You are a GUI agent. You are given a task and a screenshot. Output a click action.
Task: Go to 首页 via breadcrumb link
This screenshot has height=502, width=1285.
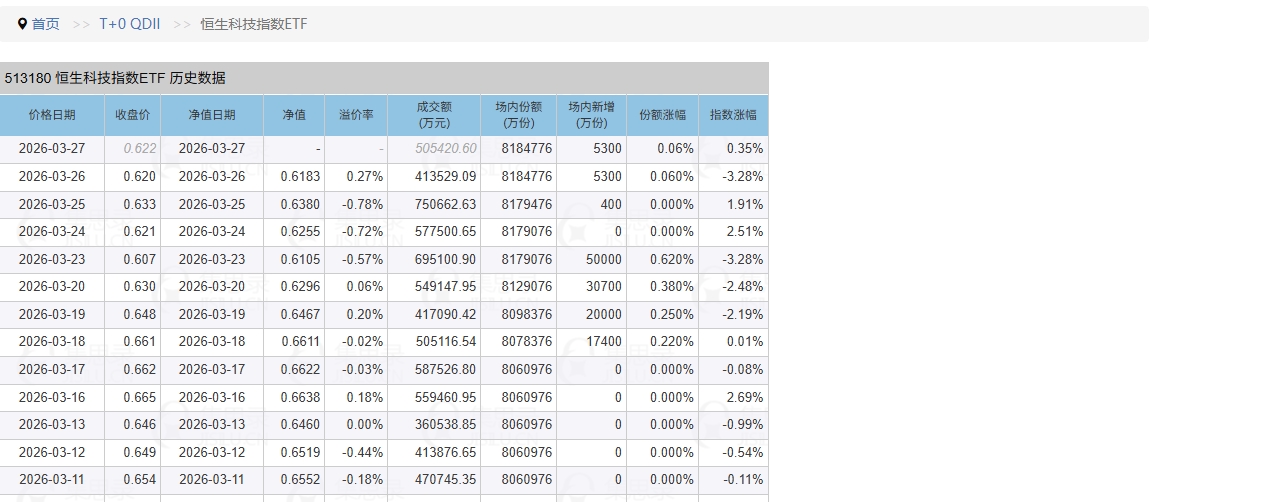coord(46,24)
